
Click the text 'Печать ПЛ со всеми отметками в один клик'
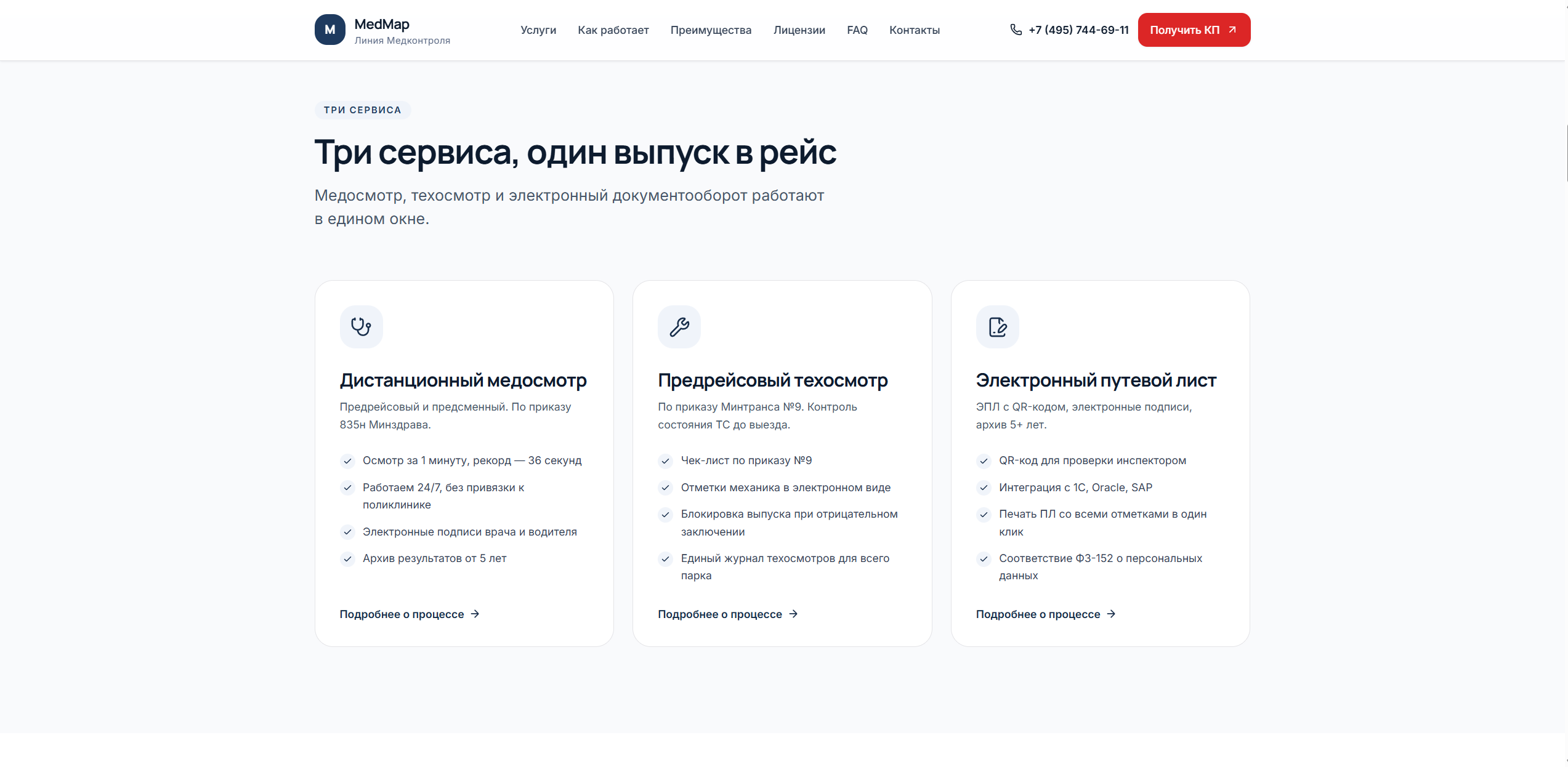pos(1103,523)
